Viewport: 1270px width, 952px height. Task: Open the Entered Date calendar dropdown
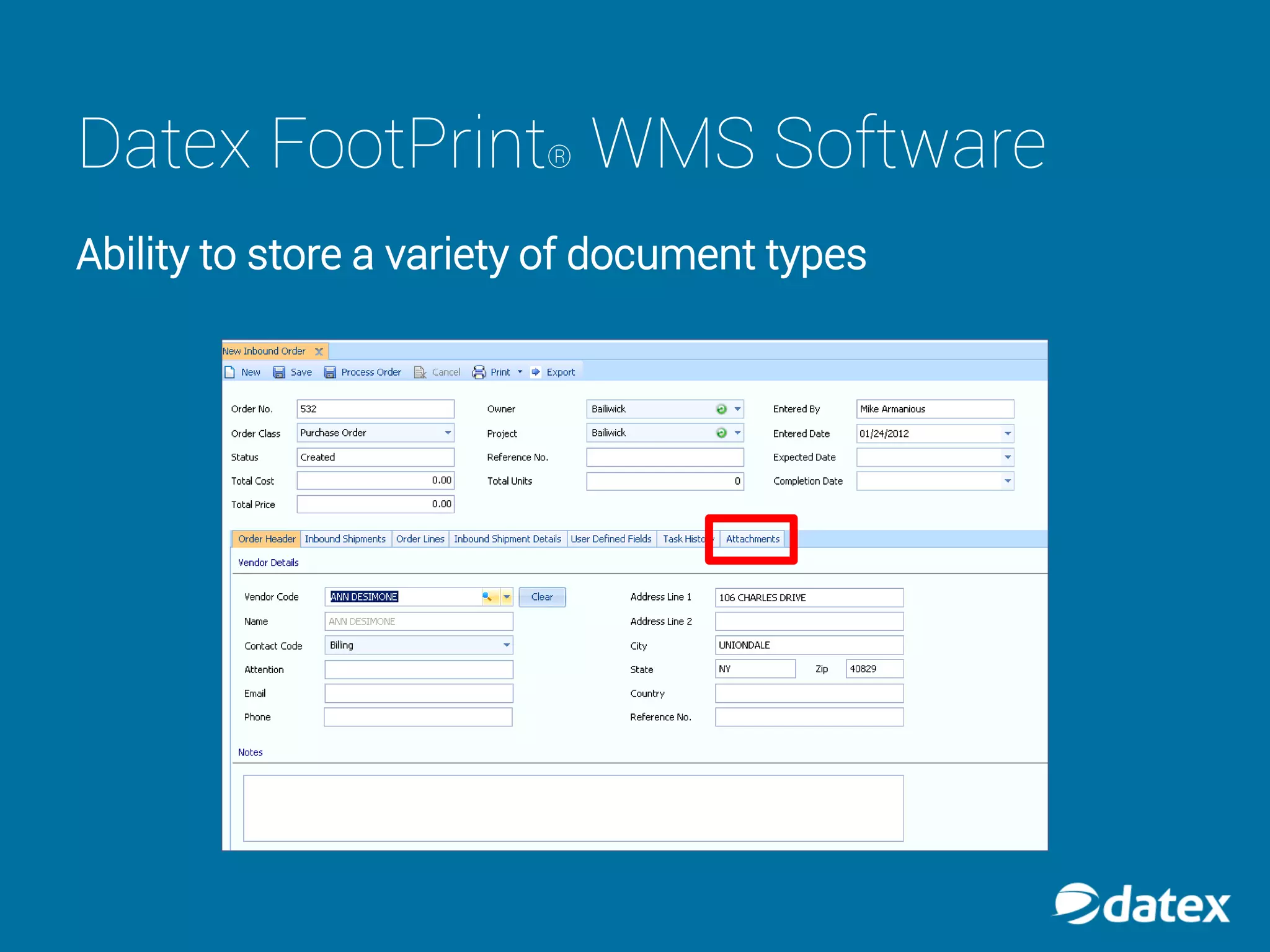(1008, 434)
